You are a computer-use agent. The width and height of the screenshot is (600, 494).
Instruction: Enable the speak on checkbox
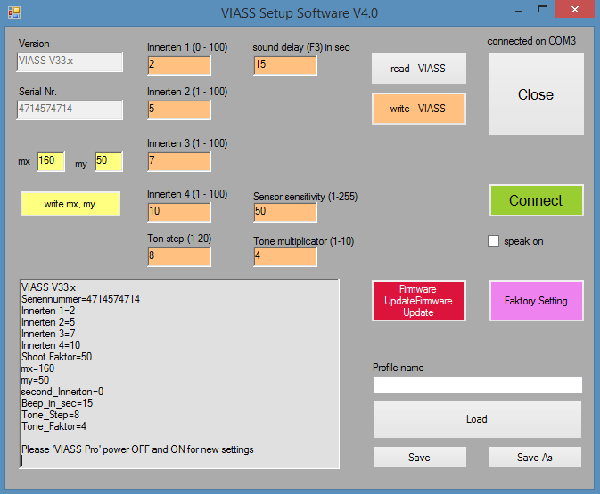[493, 241]
